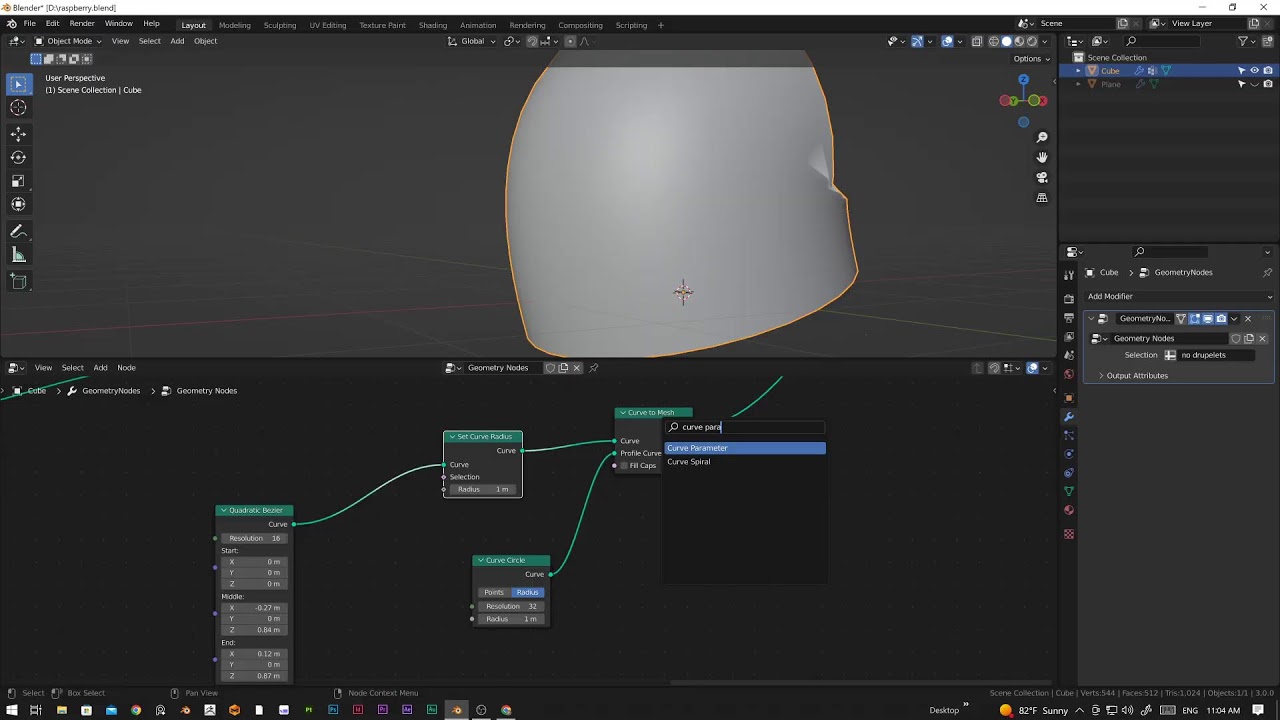The height and width of the screenshot is (720, 1280).
Task: Remove the GeometryNodes modifier
Action: pos(1247,318)
